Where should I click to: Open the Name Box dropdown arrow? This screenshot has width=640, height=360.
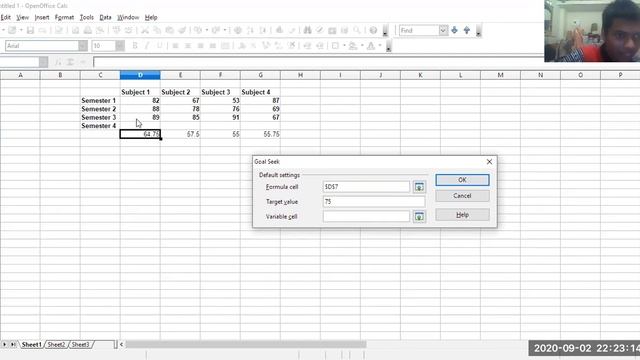click(x=43, y=62)
